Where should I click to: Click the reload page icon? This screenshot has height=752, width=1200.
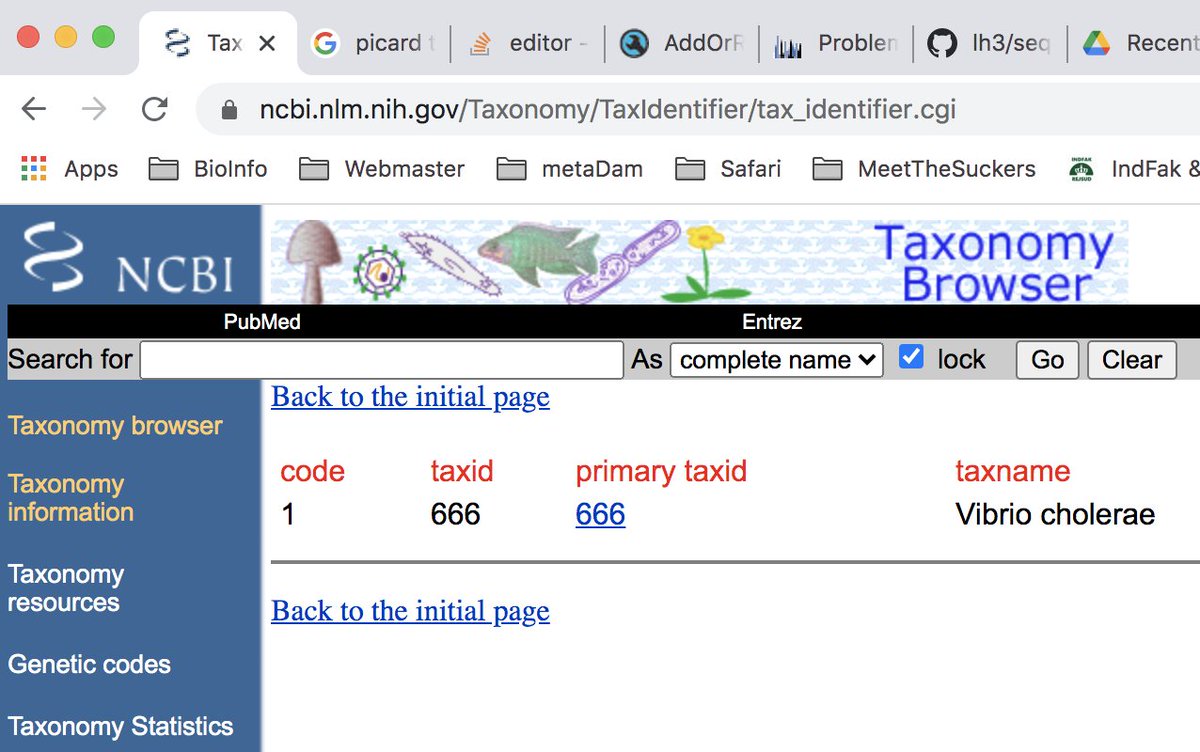click(x=154, y=109)
